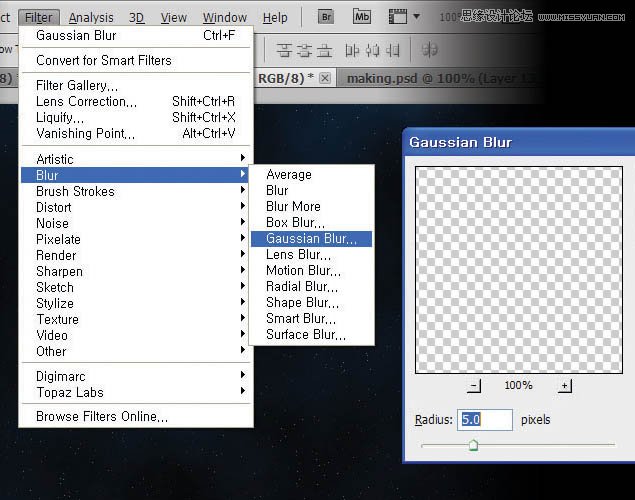Viewport: 635px width, 500px height.
Task: Open the Liquify filter
Action: [x=135, y=117]
